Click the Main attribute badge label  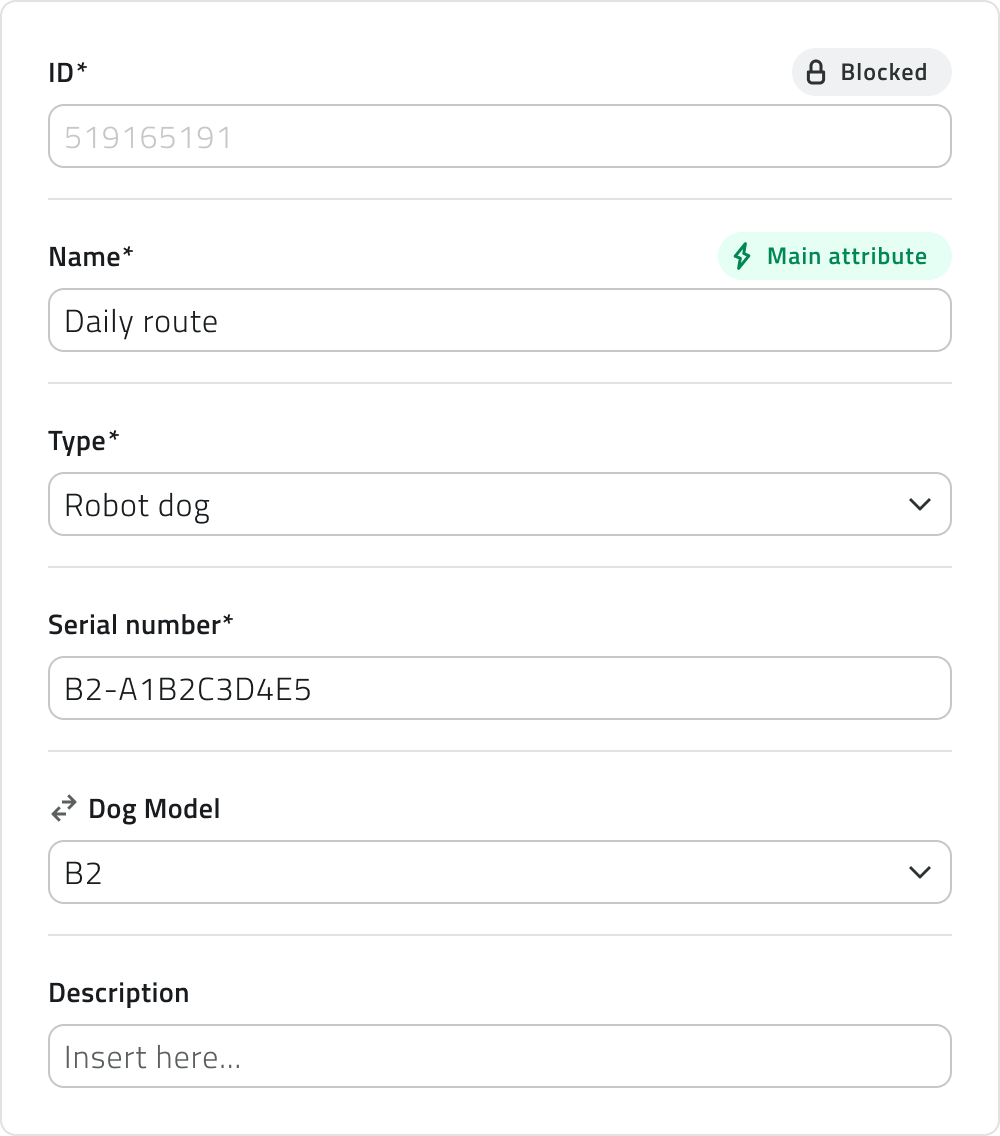click(846, 257)
